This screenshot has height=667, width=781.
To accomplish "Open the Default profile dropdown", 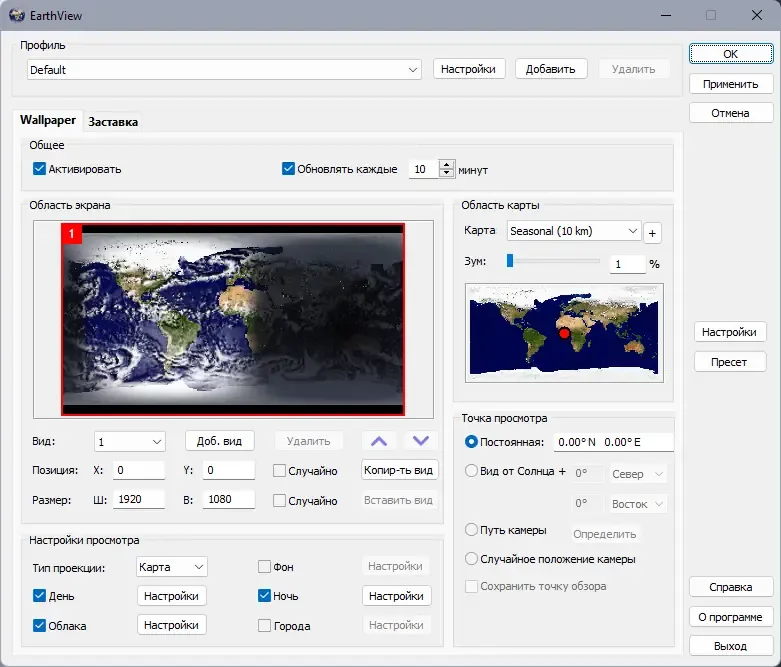I will coord(224,69).
